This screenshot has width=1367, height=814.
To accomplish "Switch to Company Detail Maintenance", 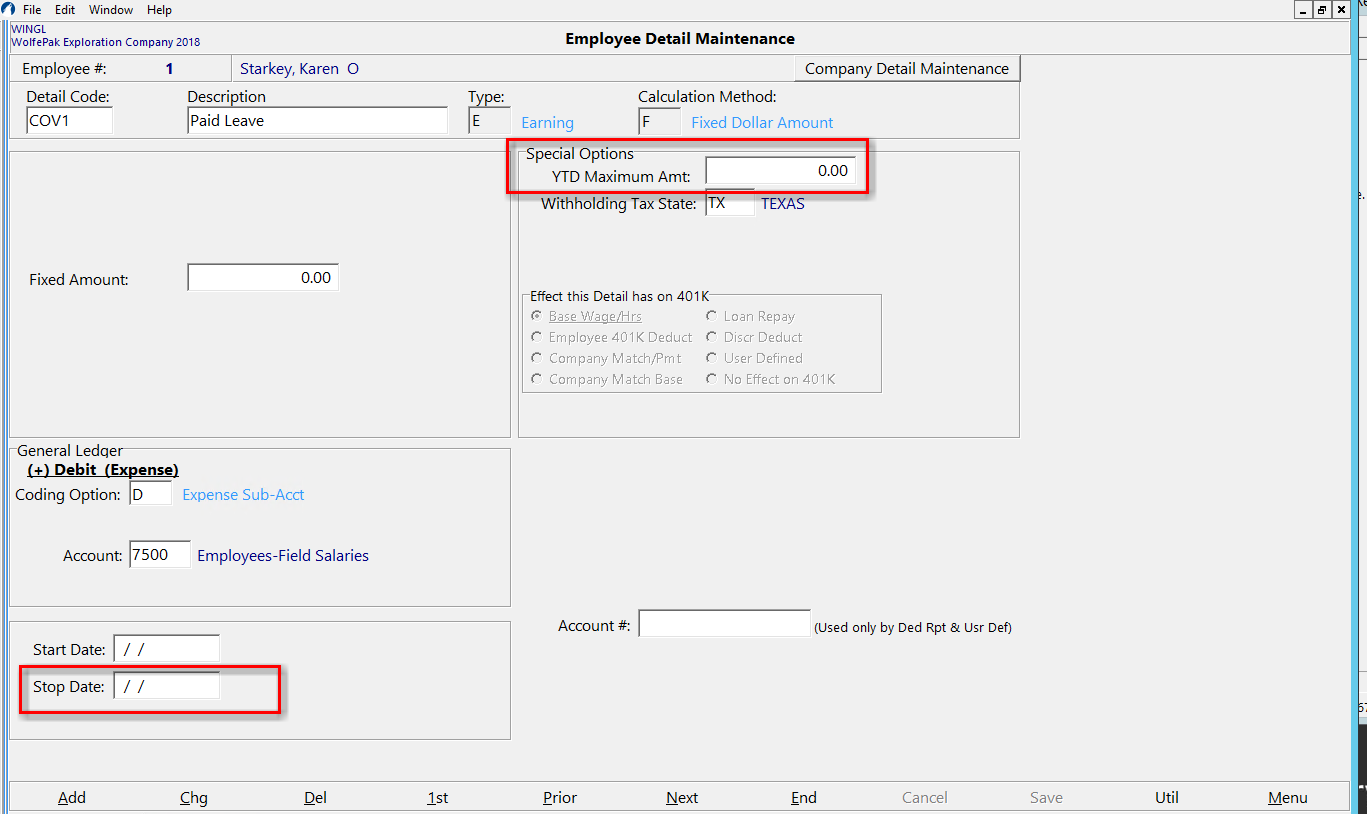I will 906,68.
